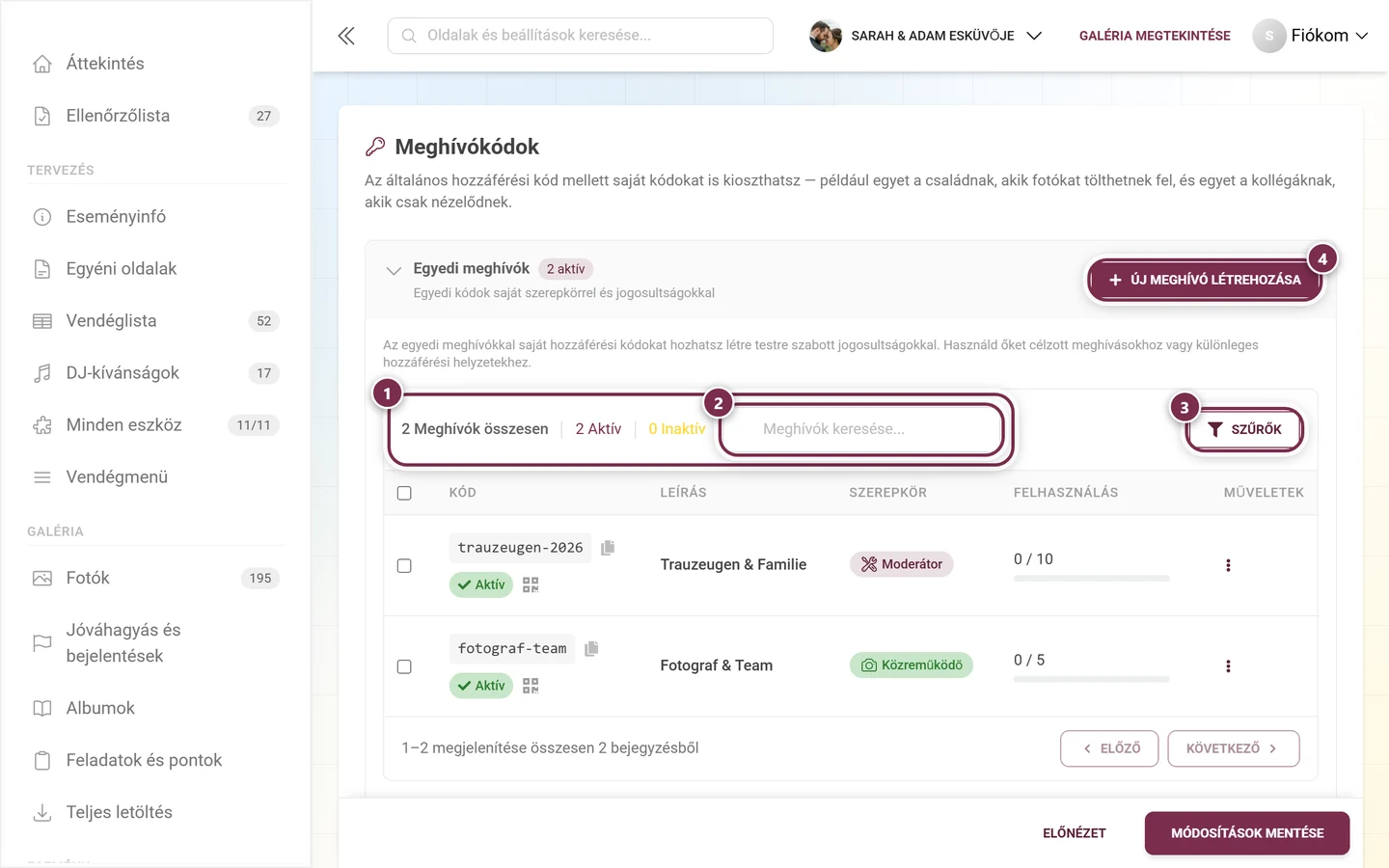The height and width of the screenshot is (868, 1389).
Task: Click the Fotók picture icon
Action: [42, 579]
